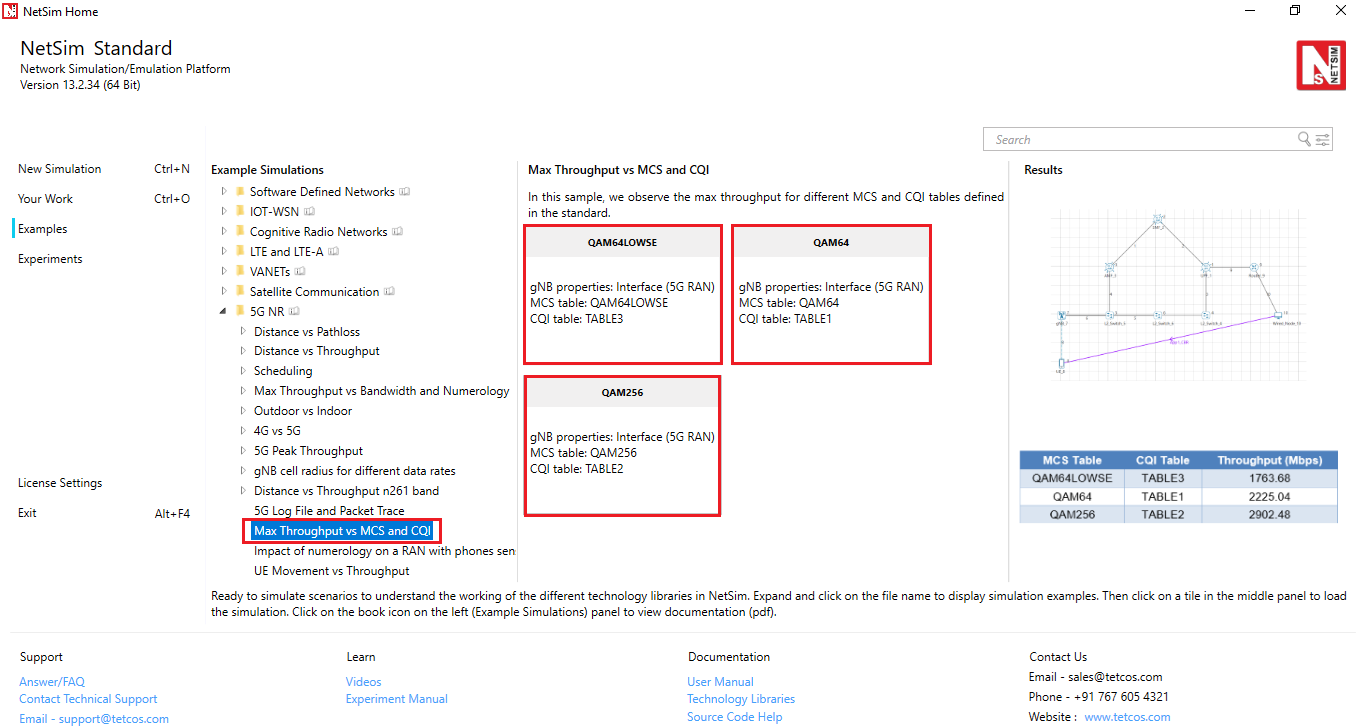The image size is (1366, 728).
Task: Expand the VANETs folder
Action: [x=224, y=272]
